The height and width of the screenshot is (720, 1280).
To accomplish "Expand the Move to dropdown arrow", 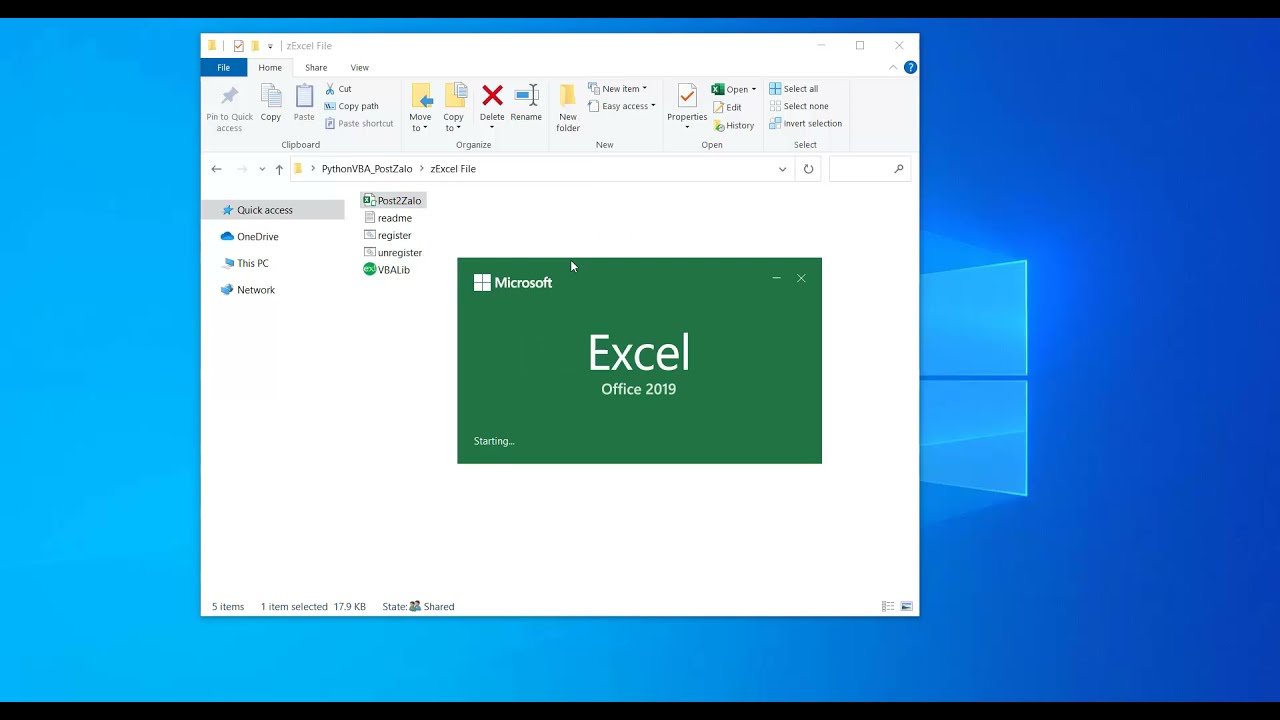I will pos(425,128).
